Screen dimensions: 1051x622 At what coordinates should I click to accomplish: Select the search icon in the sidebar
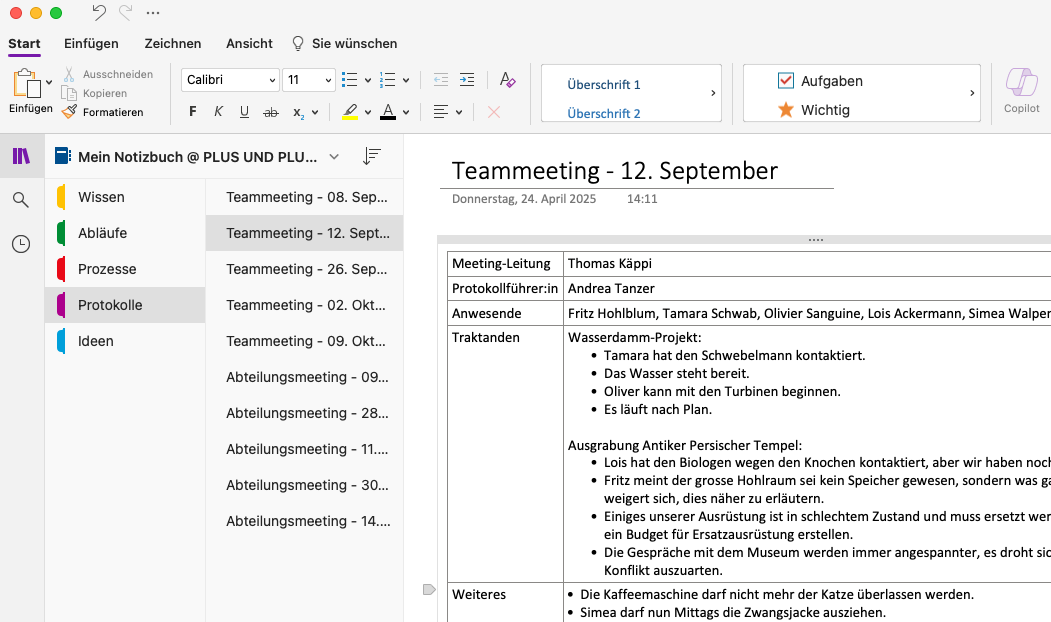[20, 199]
